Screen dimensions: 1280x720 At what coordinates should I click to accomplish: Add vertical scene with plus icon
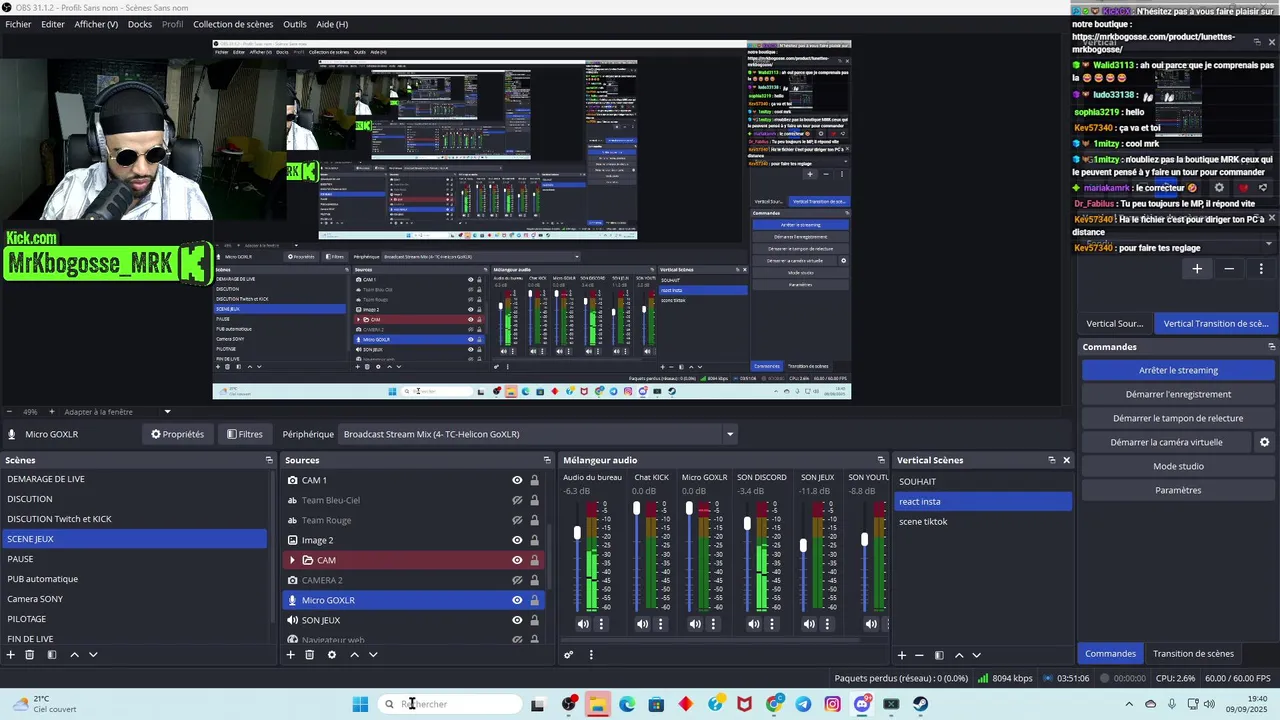[901, 655]
